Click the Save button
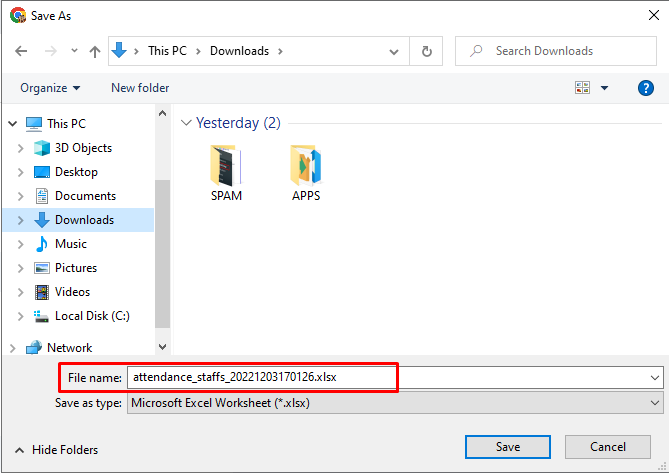Viewport: 669px width, 473px height. 508,447
